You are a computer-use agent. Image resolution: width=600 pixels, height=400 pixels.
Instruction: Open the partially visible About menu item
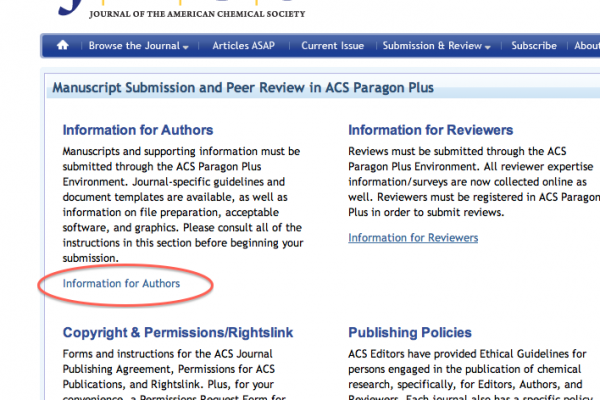tap(587, 46)
